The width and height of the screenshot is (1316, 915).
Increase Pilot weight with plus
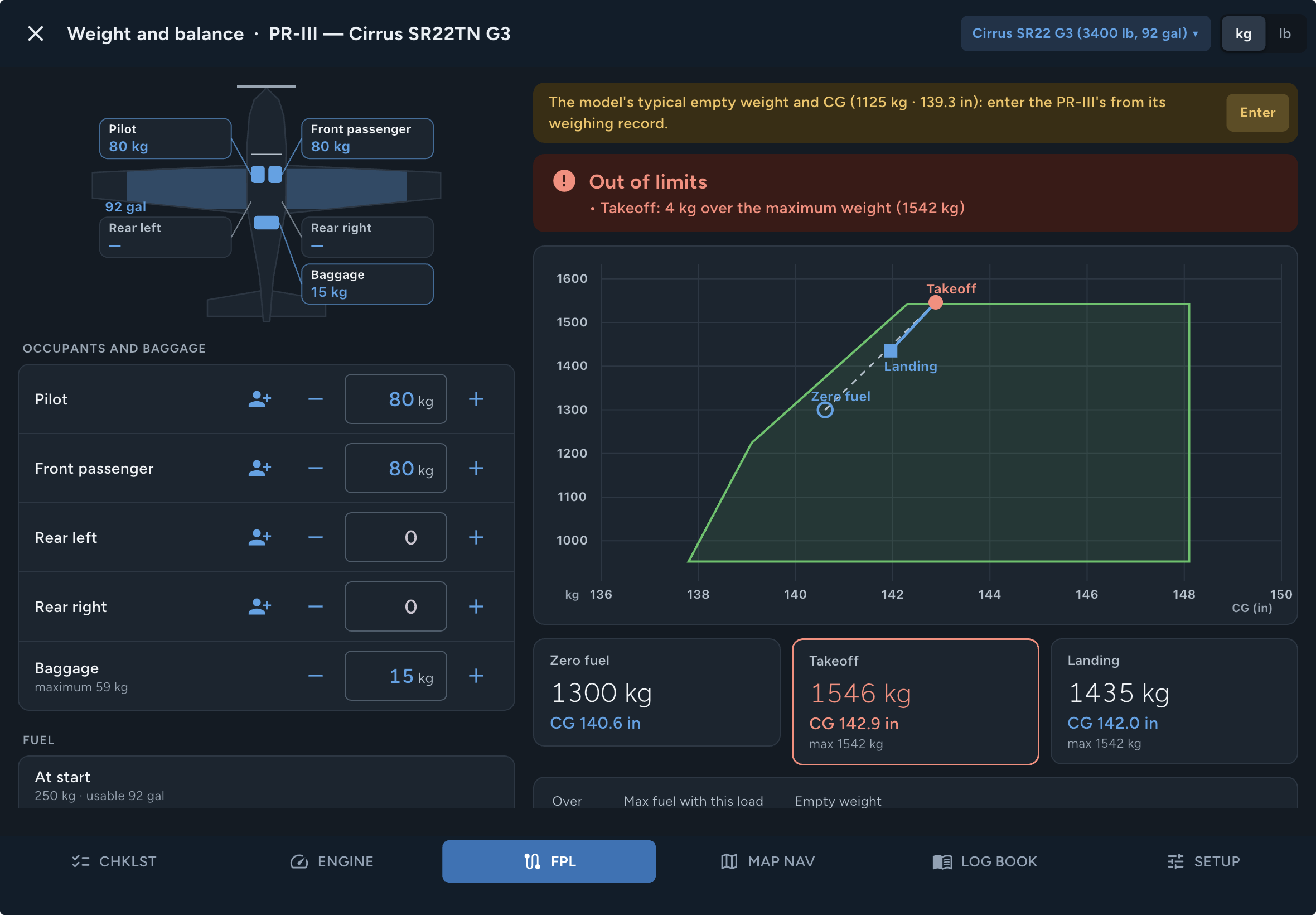tap(476, 398)
